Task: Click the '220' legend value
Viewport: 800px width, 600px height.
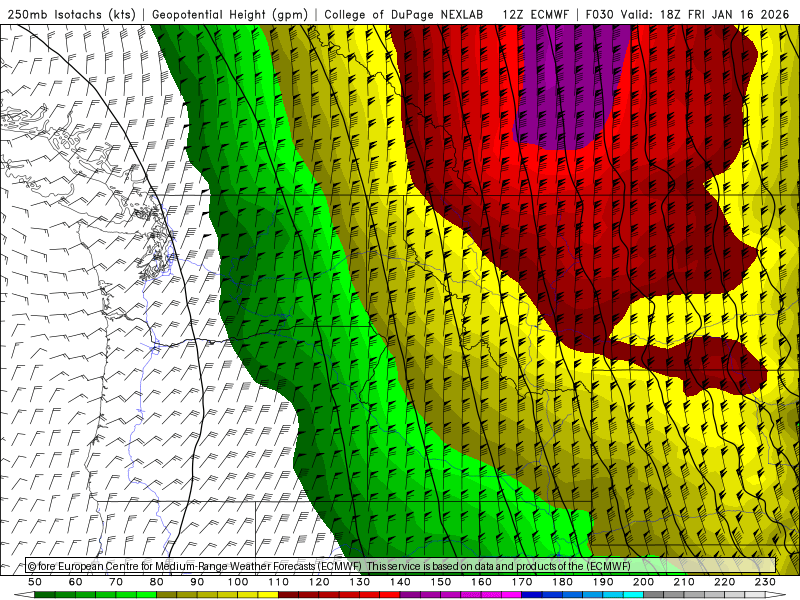Action: point(724,582)
